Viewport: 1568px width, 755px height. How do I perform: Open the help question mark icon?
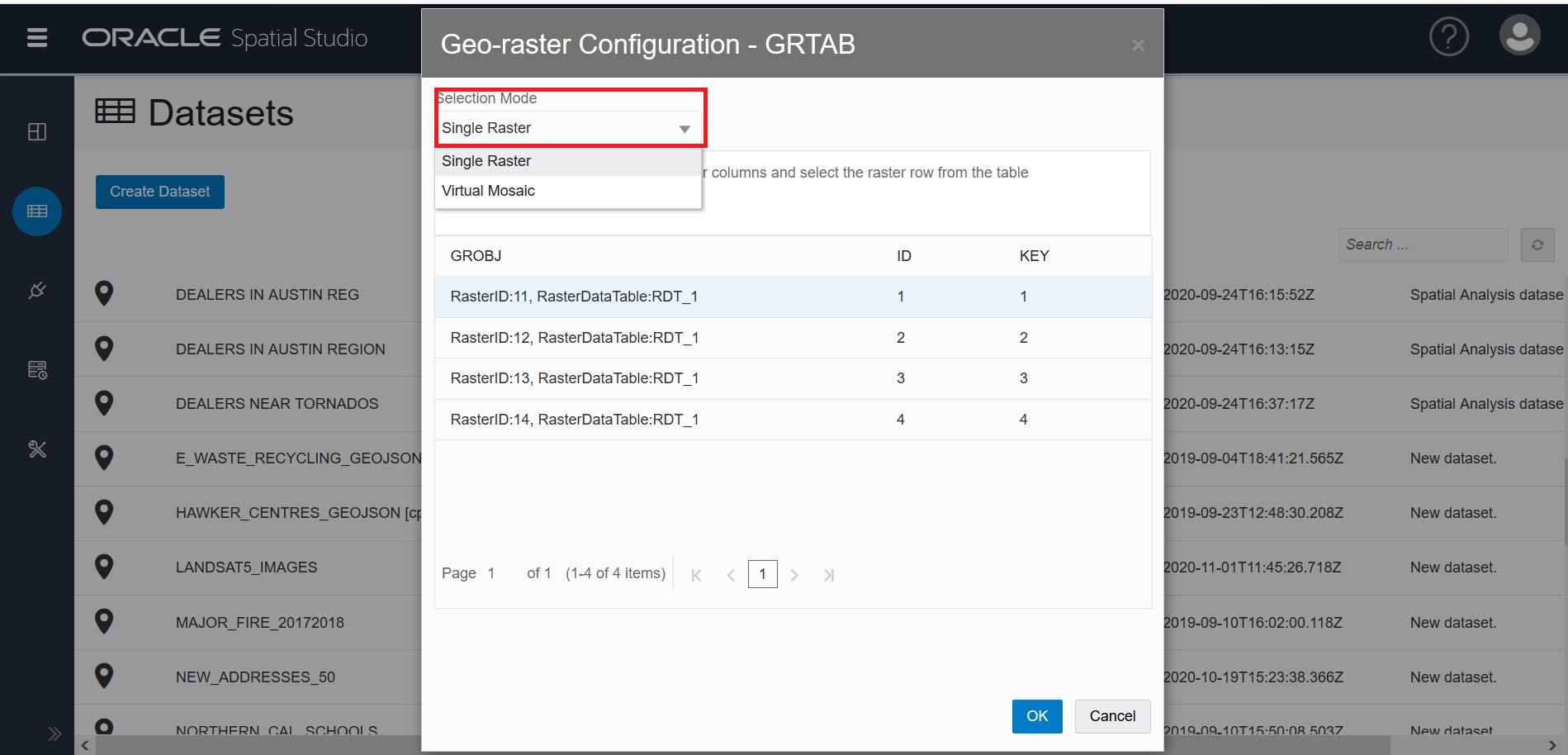coord(1448,37)
